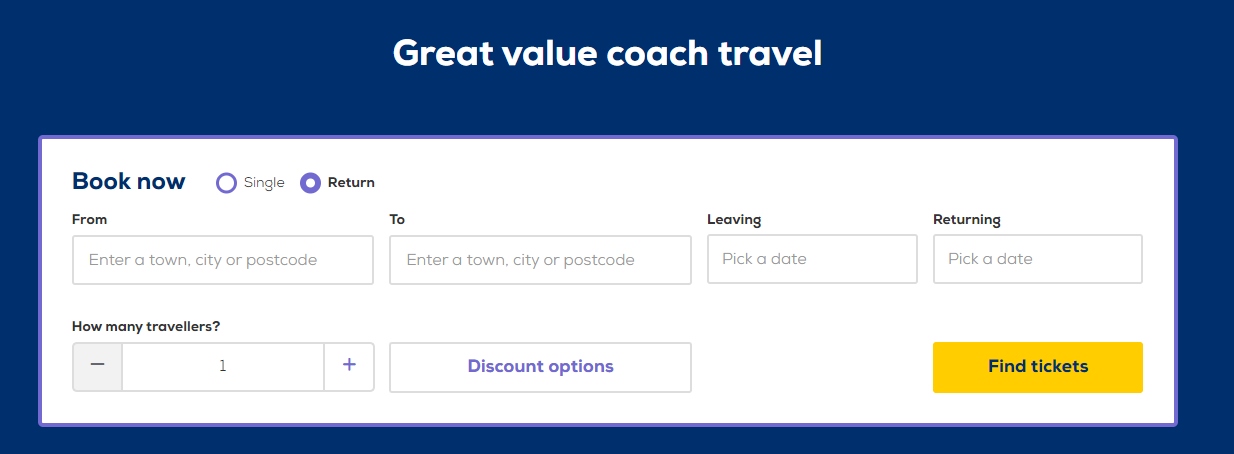Click the 'To' field label

(397, 219)
